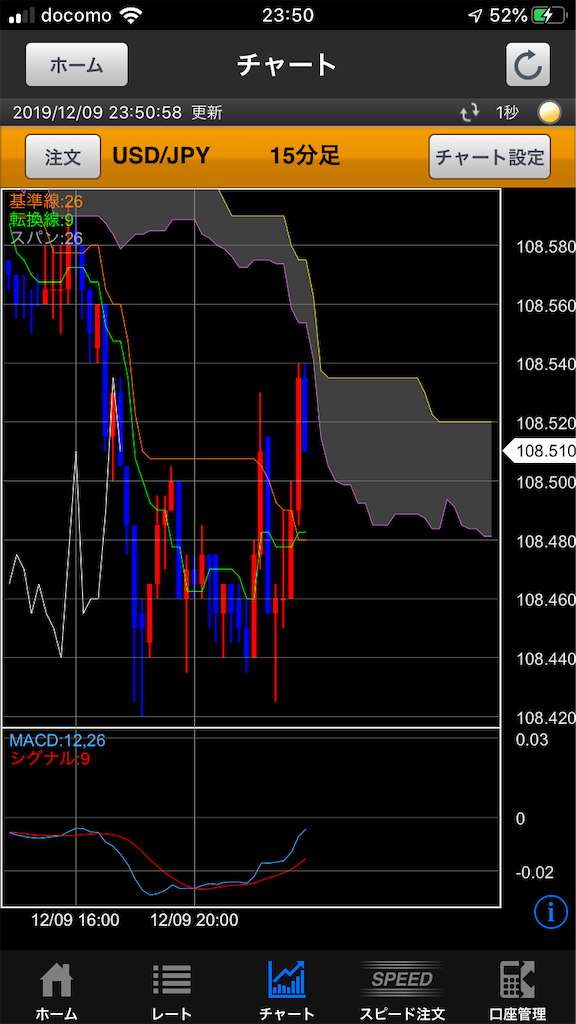Open the blue info icon

click(x=551, y=911)
